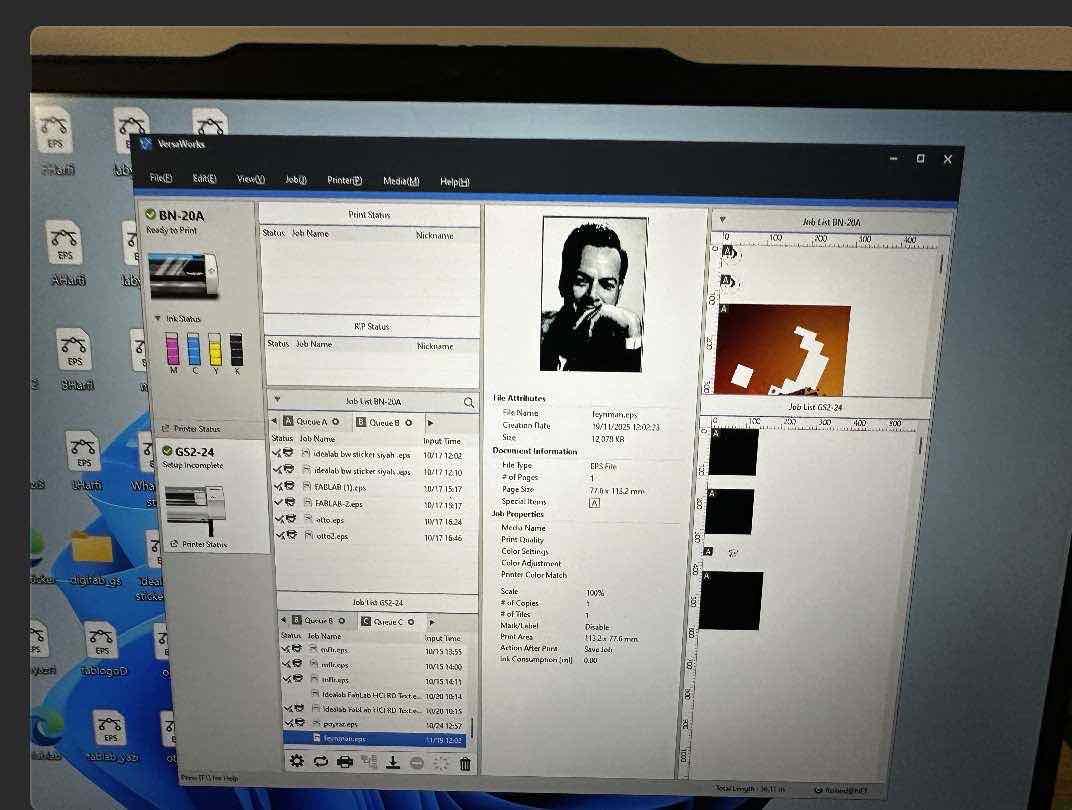Viewport: 1072px width, 810px height.
Task: Open Job Settings gear icon in toolbar
Action: pyautogui.click(x=297, y=761)
